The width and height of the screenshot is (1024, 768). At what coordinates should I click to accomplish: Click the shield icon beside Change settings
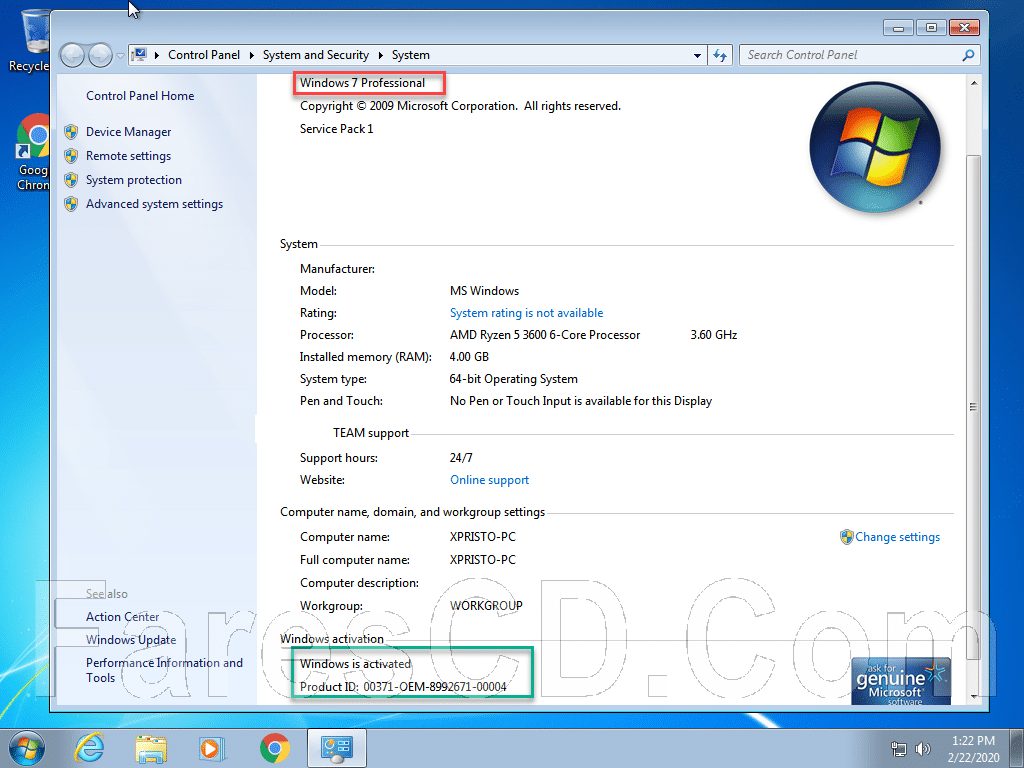point(846,537)
